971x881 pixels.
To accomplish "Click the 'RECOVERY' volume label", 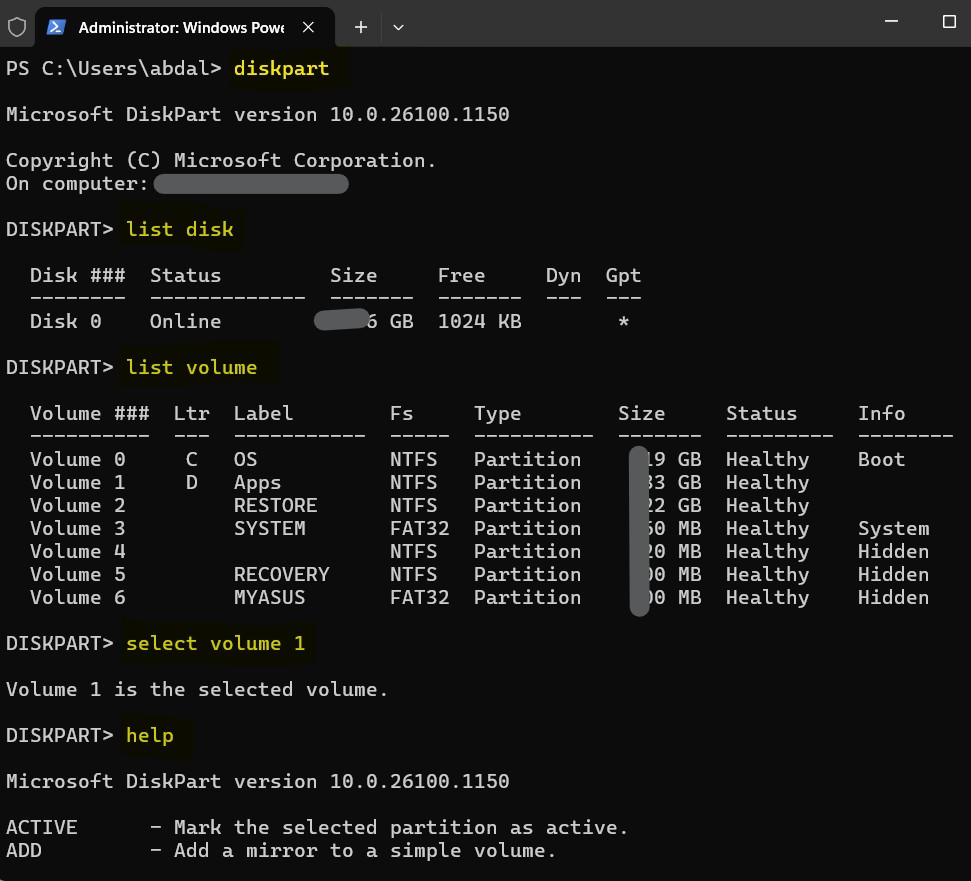I will 281,574.
